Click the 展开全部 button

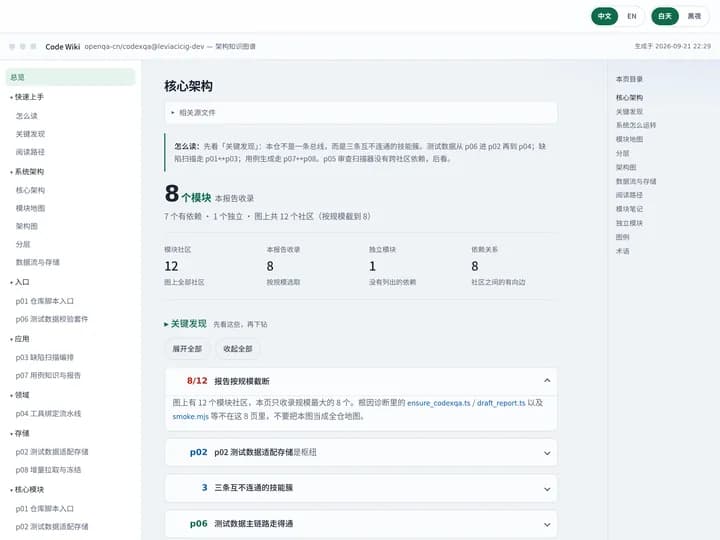187,349
